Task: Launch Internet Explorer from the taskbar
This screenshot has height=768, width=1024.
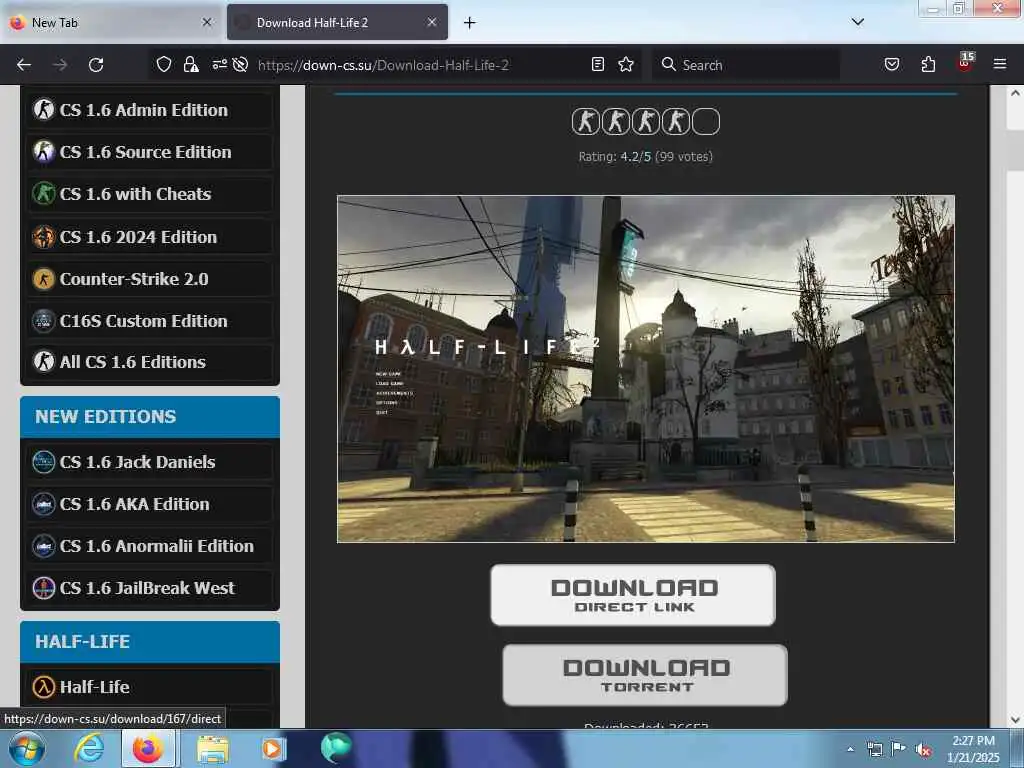Action: pyautogui.click(x=89, y=749)
